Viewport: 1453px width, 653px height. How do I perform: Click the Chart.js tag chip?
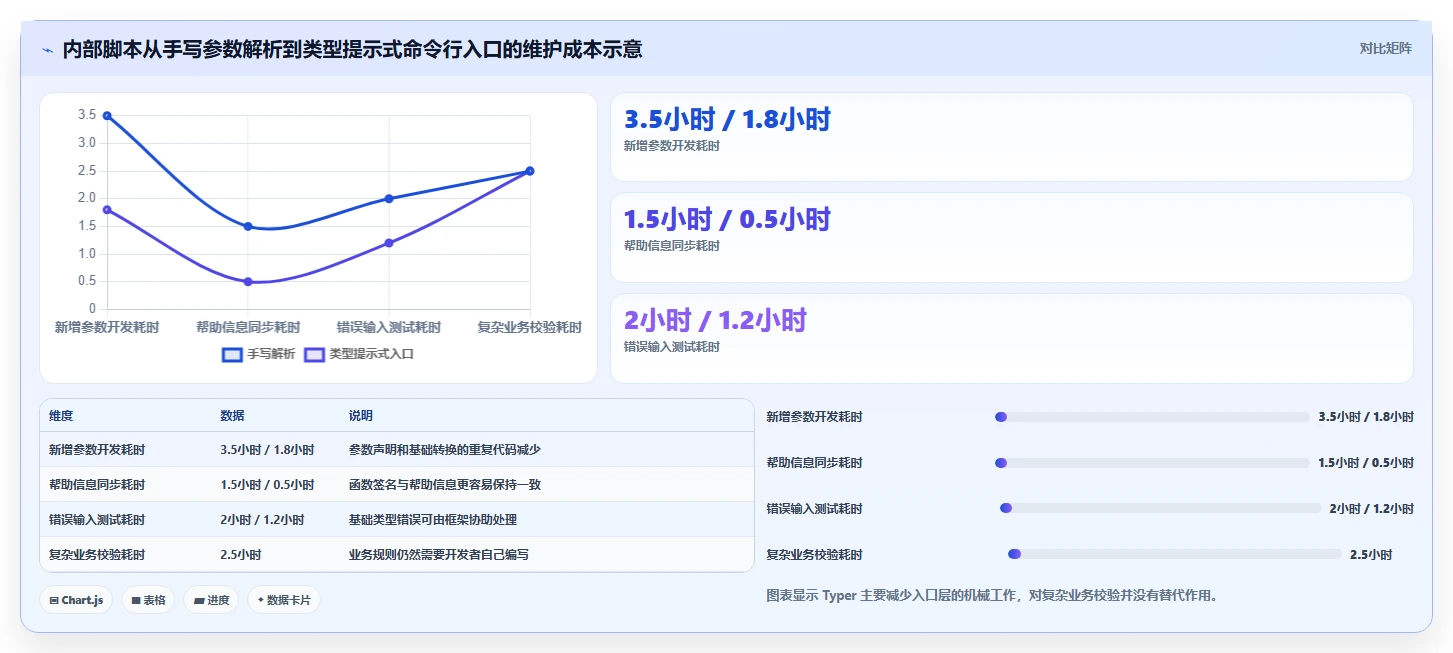click(x=77, y=600)
